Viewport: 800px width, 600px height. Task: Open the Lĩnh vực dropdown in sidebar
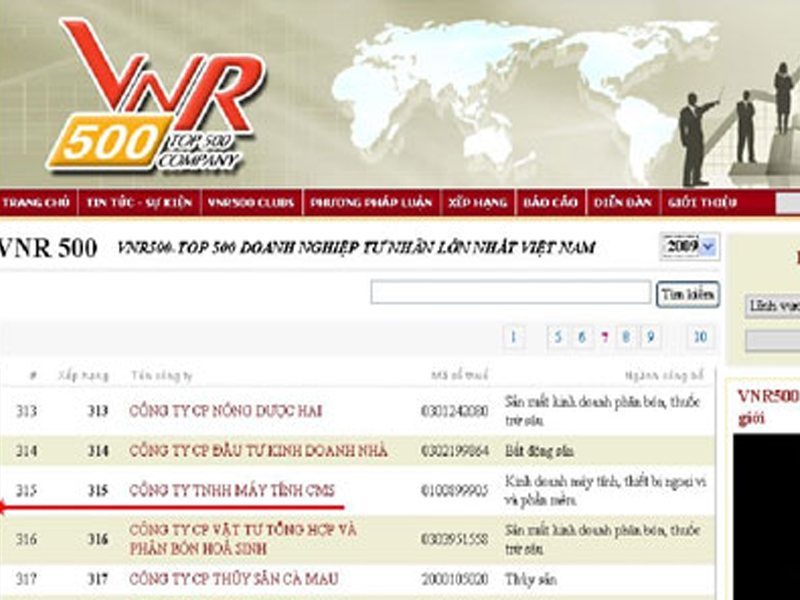click(x=772, y=306)
